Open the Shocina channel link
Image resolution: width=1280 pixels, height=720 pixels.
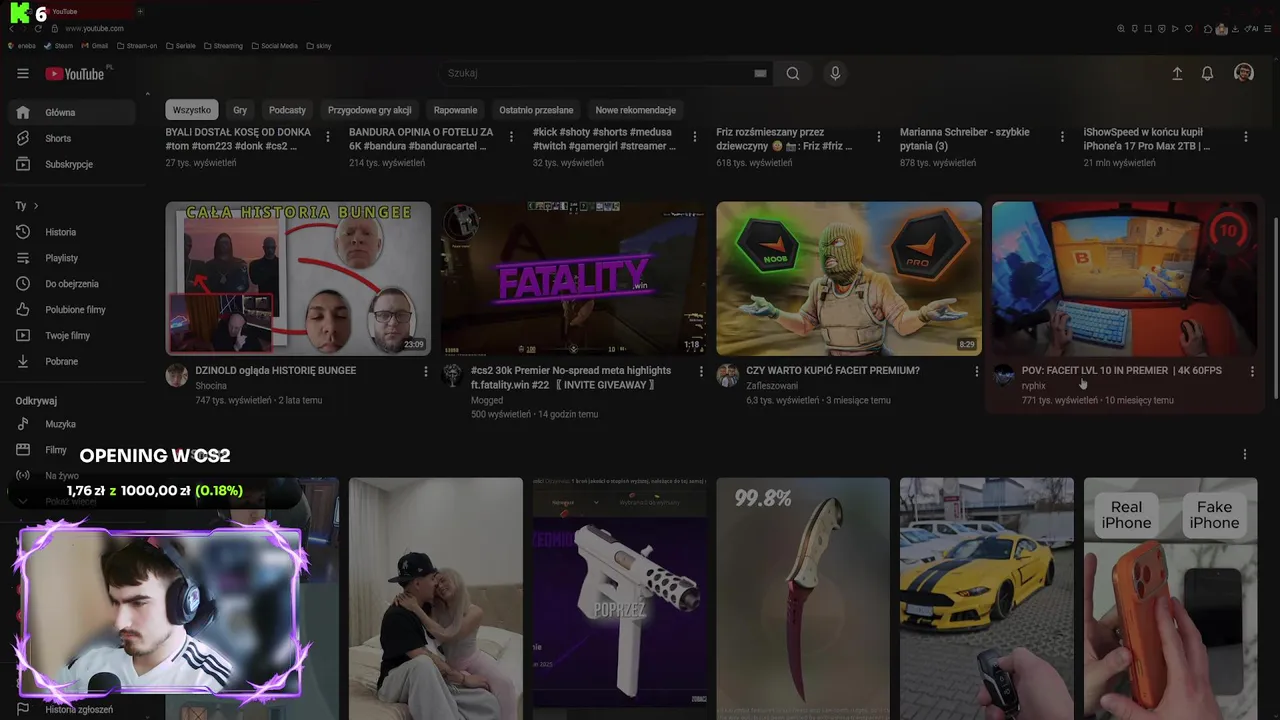point(211,386)
